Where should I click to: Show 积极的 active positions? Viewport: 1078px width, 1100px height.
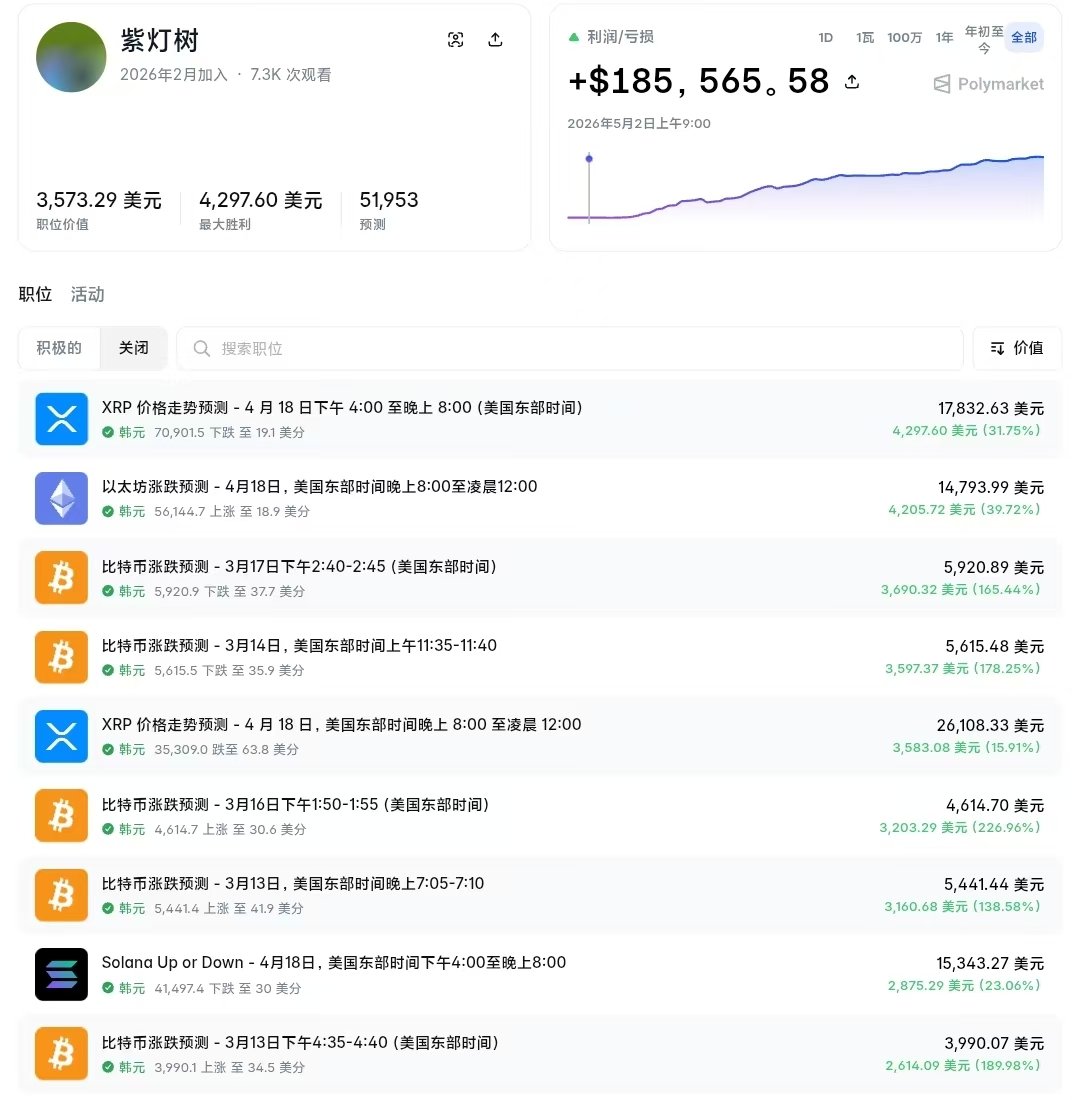[59, 348]
